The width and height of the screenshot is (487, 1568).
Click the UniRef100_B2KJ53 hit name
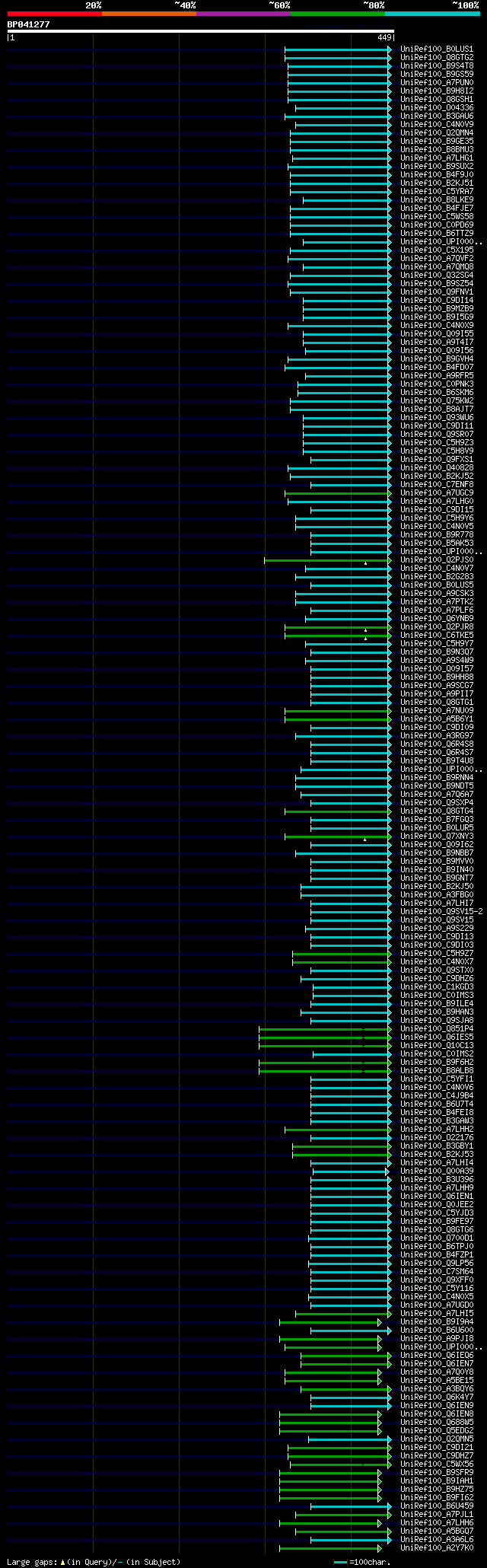(x=437, y=1154)
